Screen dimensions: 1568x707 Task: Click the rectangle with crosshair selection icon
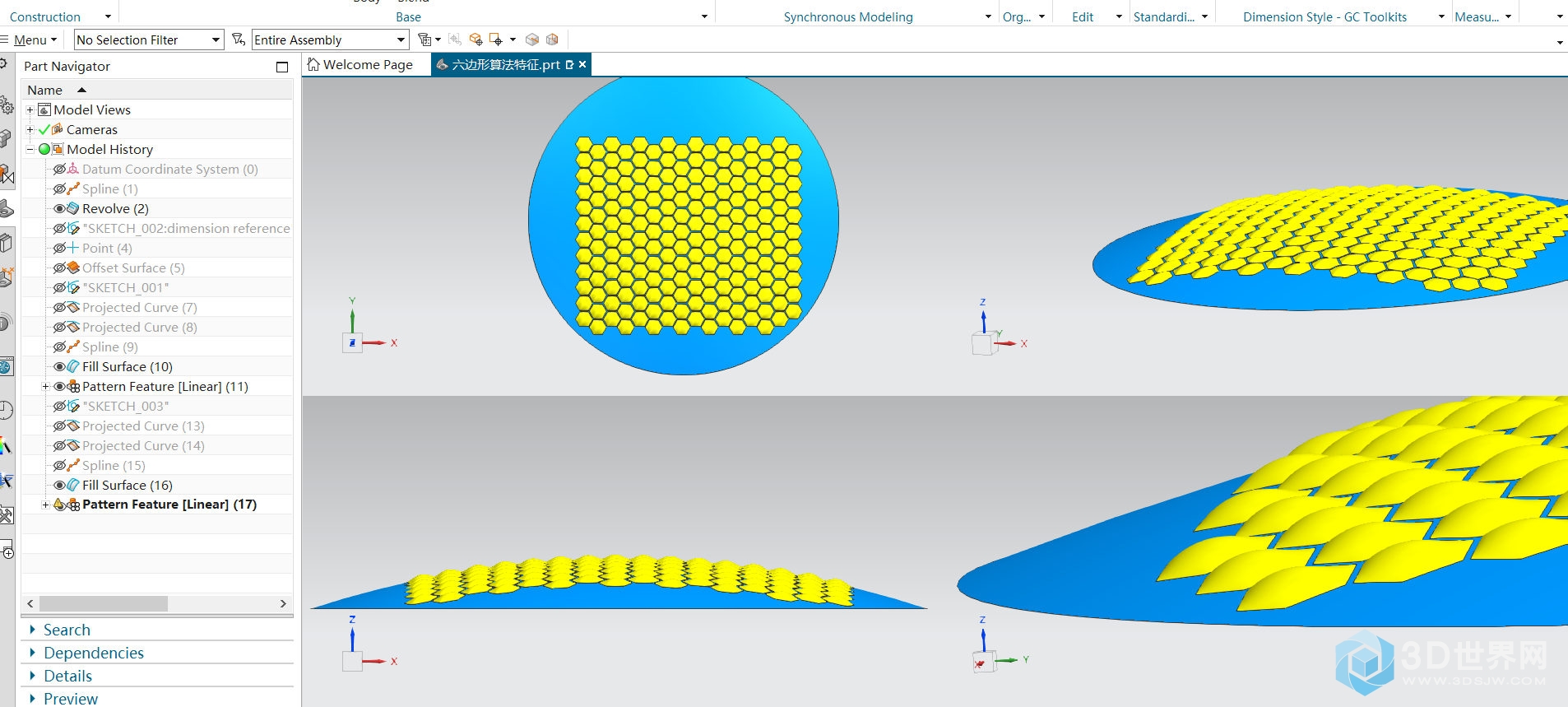pyautogui.click(x=495, y=40)
